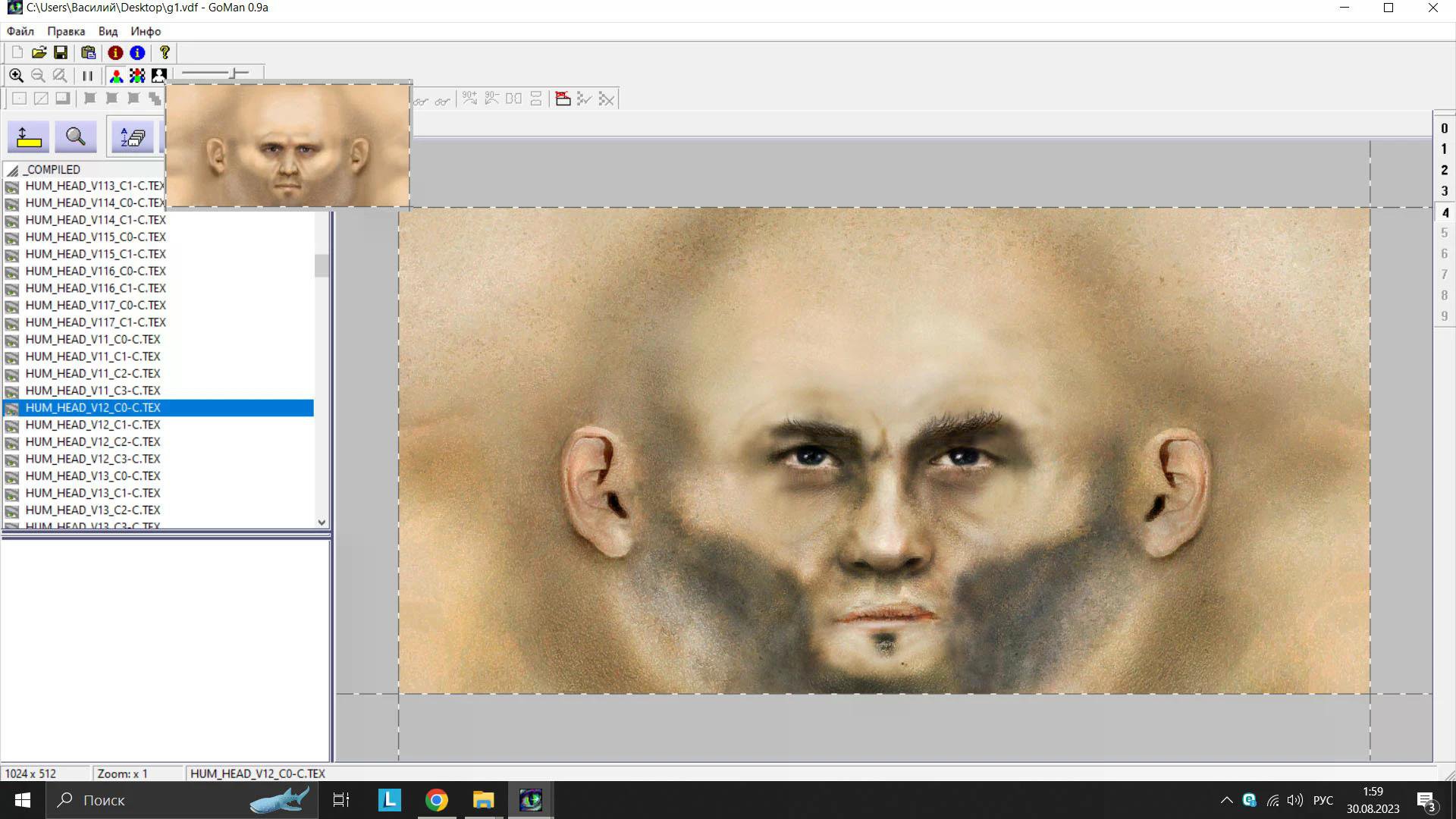Click the zoom in magnifier icon
The width and height of the screenshot is (1456, 819).
(x=16, y=76)
